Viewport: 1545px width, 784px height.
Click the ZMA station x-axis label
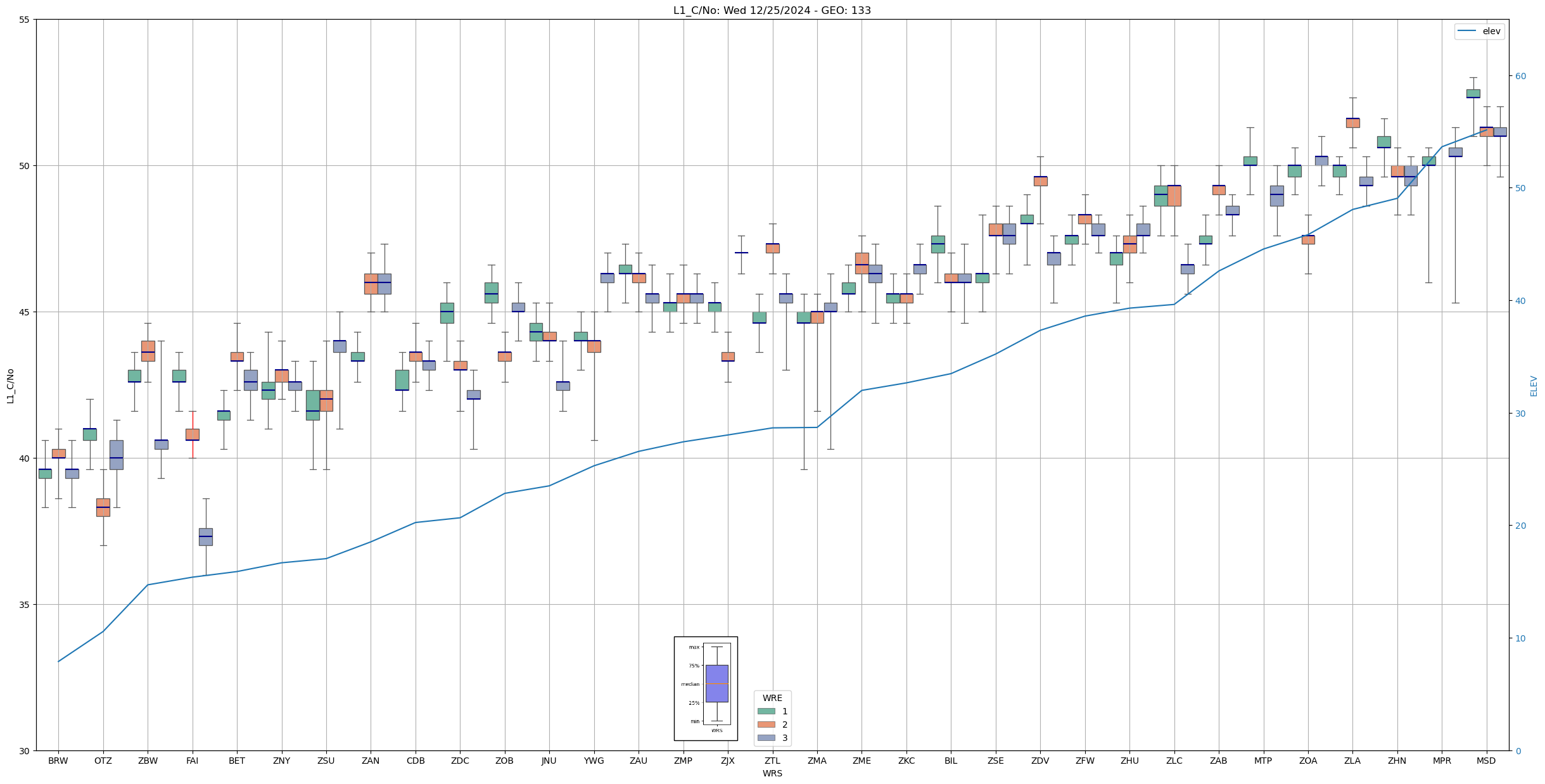[x=817, y=761]
